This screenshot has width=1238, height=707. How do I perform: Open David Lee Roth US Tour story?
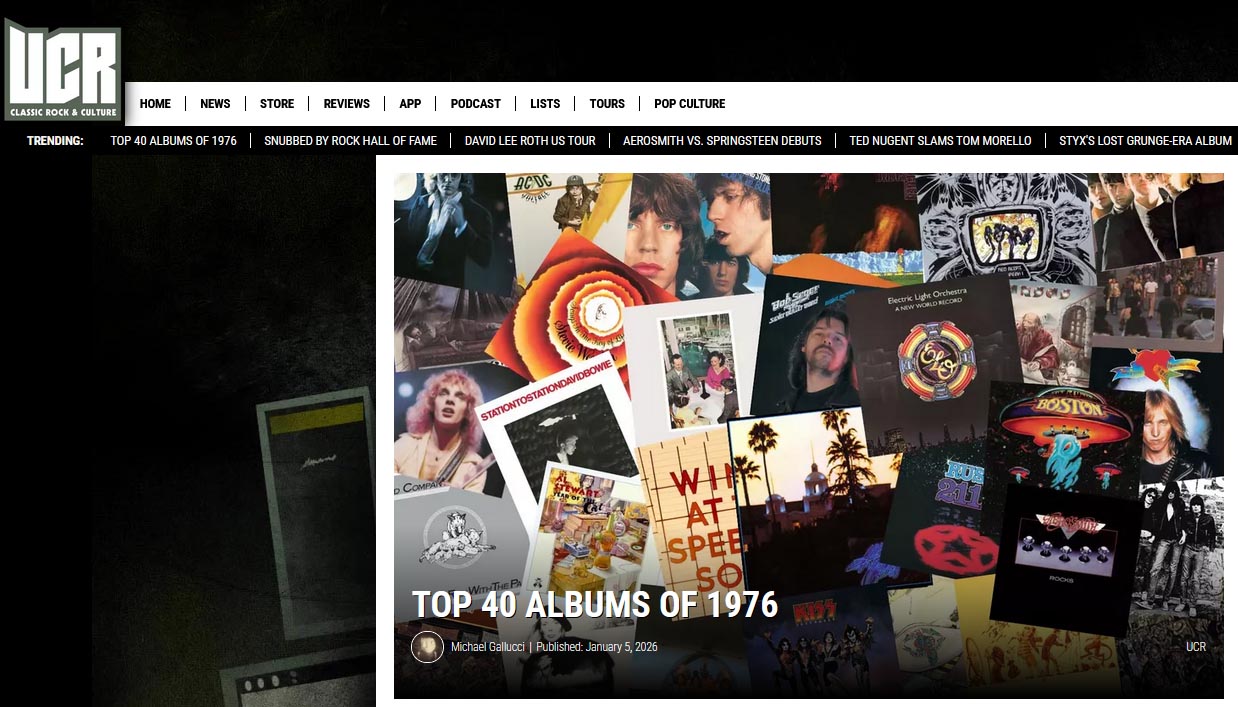pyautogui.click(x=530, y=141)
